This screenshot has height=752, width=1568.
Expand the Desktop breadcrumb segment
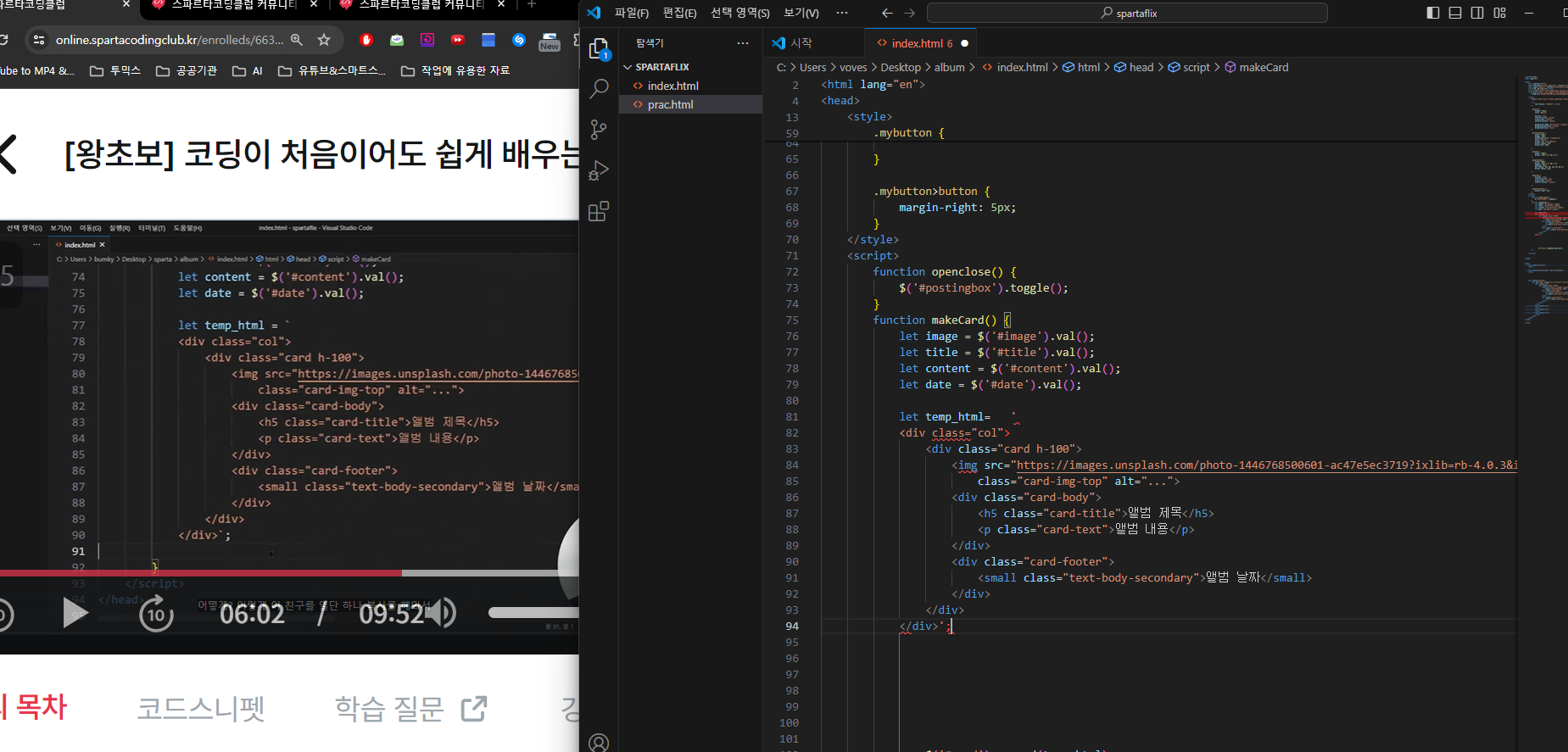(x=901, y=67)
